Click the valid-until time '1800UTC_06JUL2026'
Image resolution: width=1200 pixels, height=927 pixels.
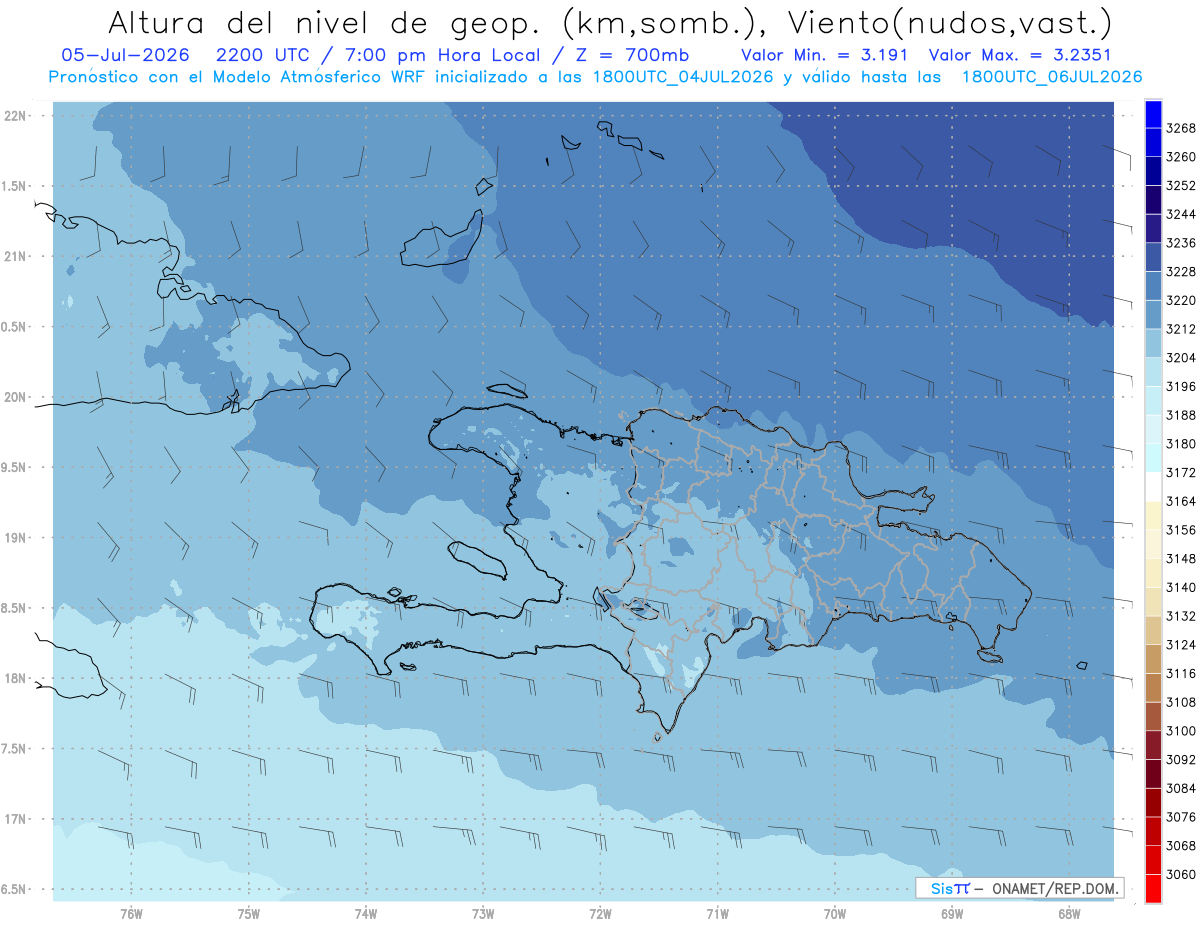(x=1052, y=77)
